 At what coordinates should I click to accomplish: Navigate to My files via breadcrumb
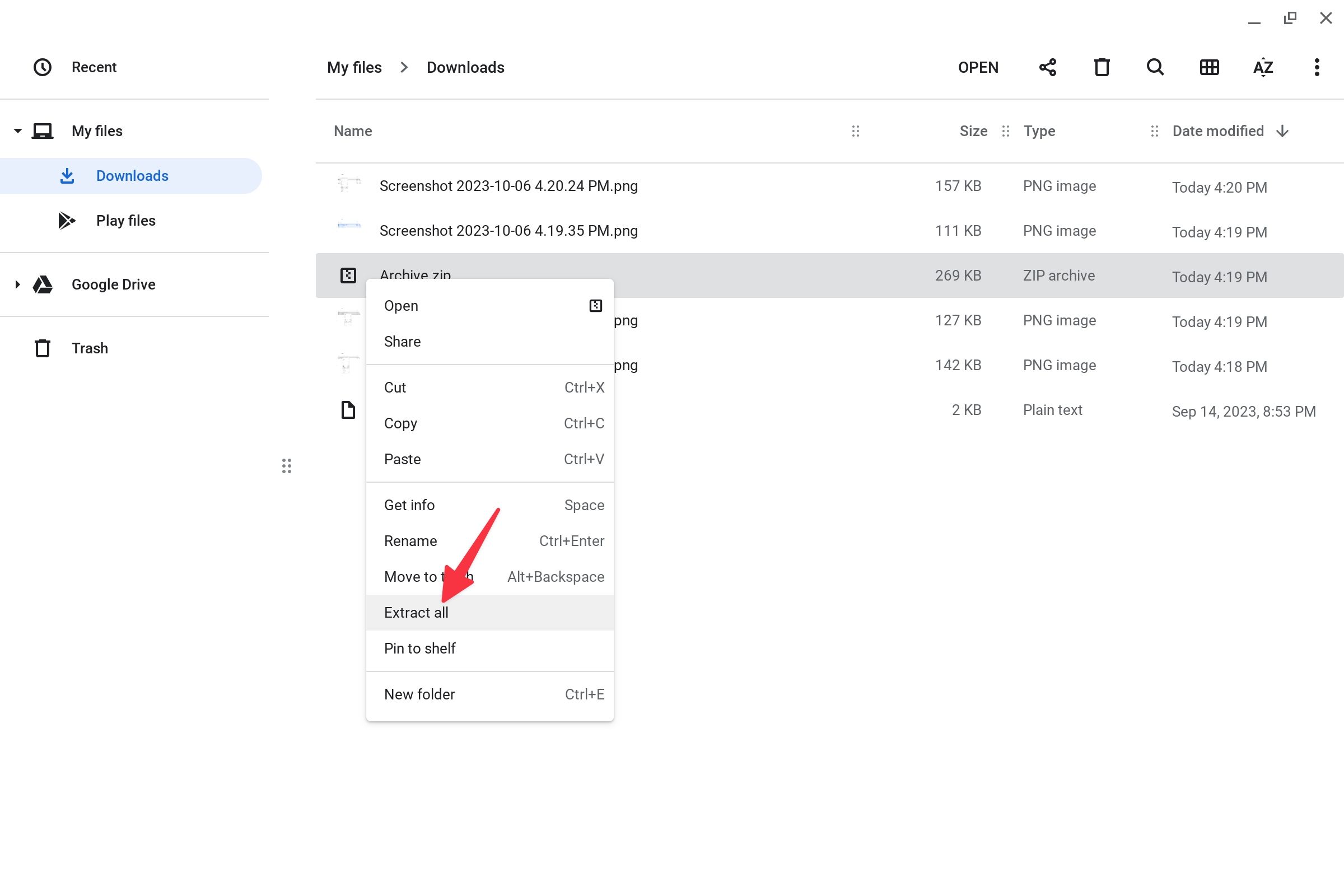(354, 67)
